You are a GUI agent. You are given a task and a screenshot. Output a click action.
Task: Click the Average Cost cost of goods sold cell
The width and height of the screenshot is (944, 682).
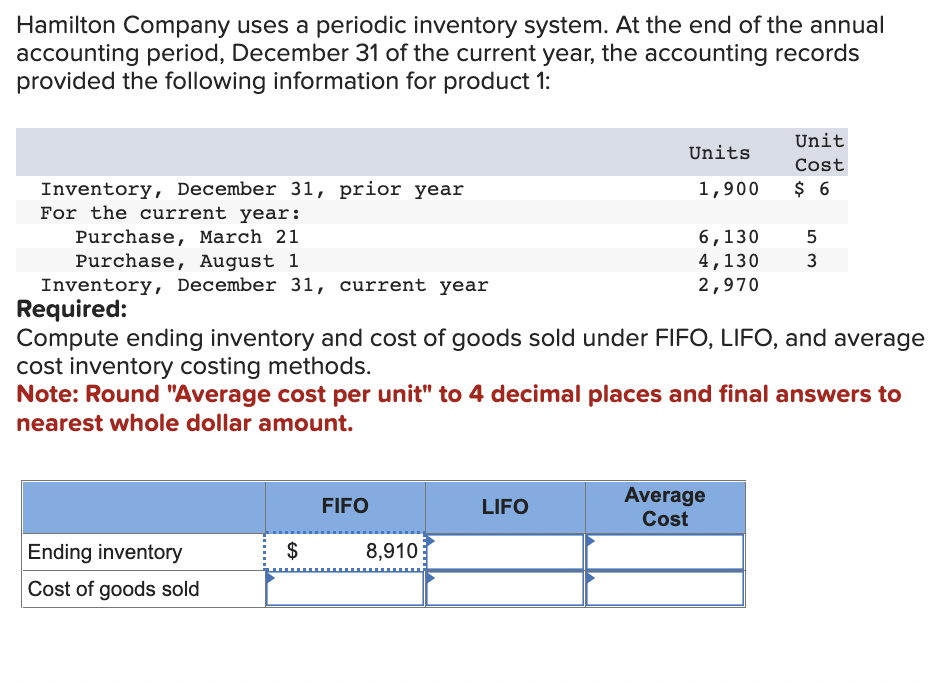(x=665, y=588)
